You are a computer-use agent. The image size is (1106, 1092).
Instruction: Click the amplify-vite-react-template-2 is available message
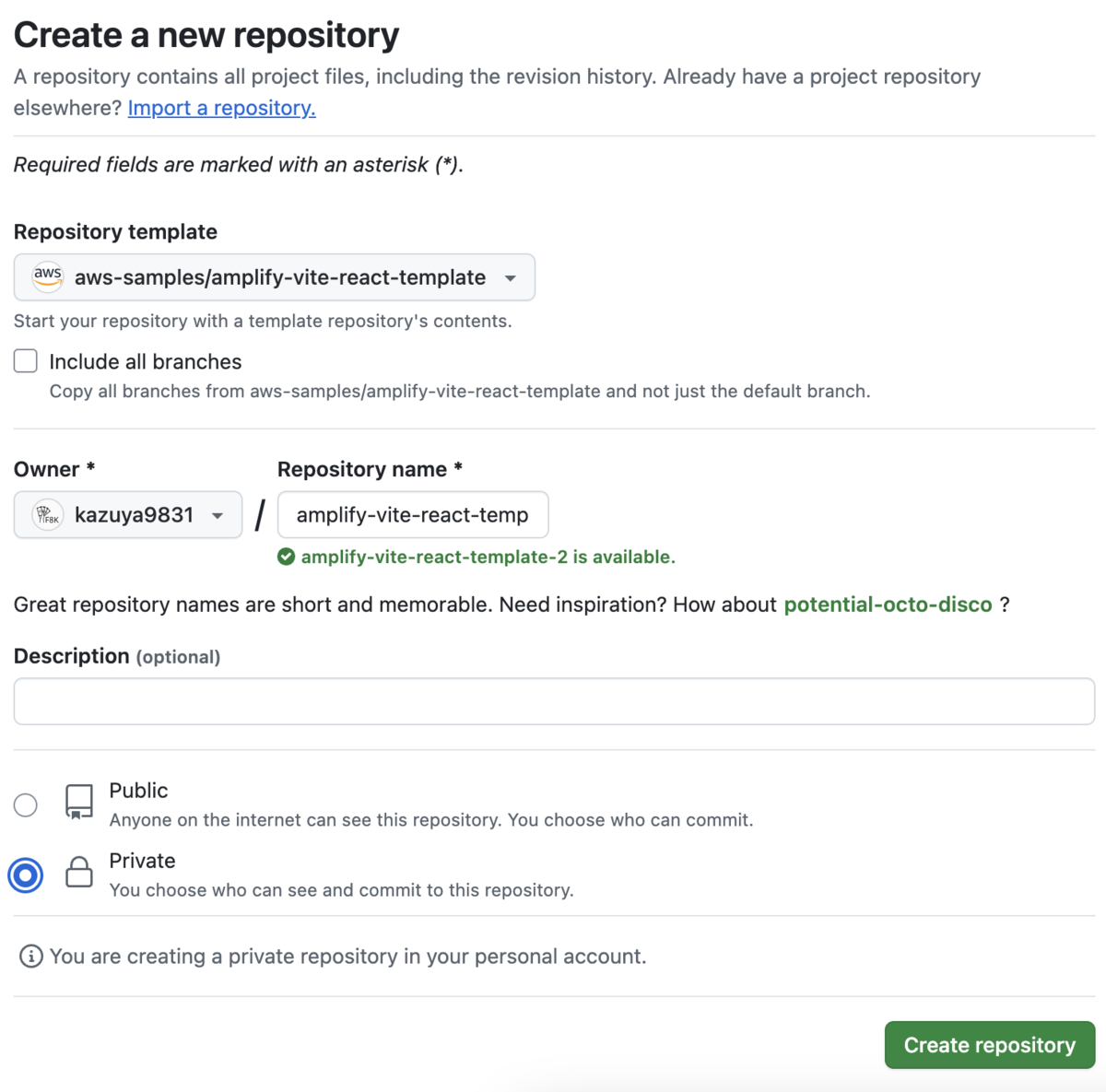point(488,557)
